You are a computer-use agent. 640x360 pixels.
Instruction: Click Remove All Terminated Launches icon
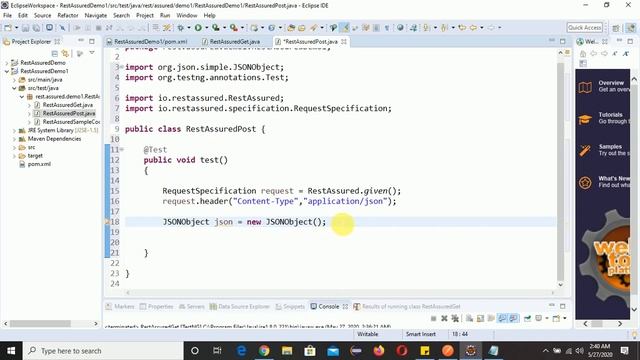point(455,318)
